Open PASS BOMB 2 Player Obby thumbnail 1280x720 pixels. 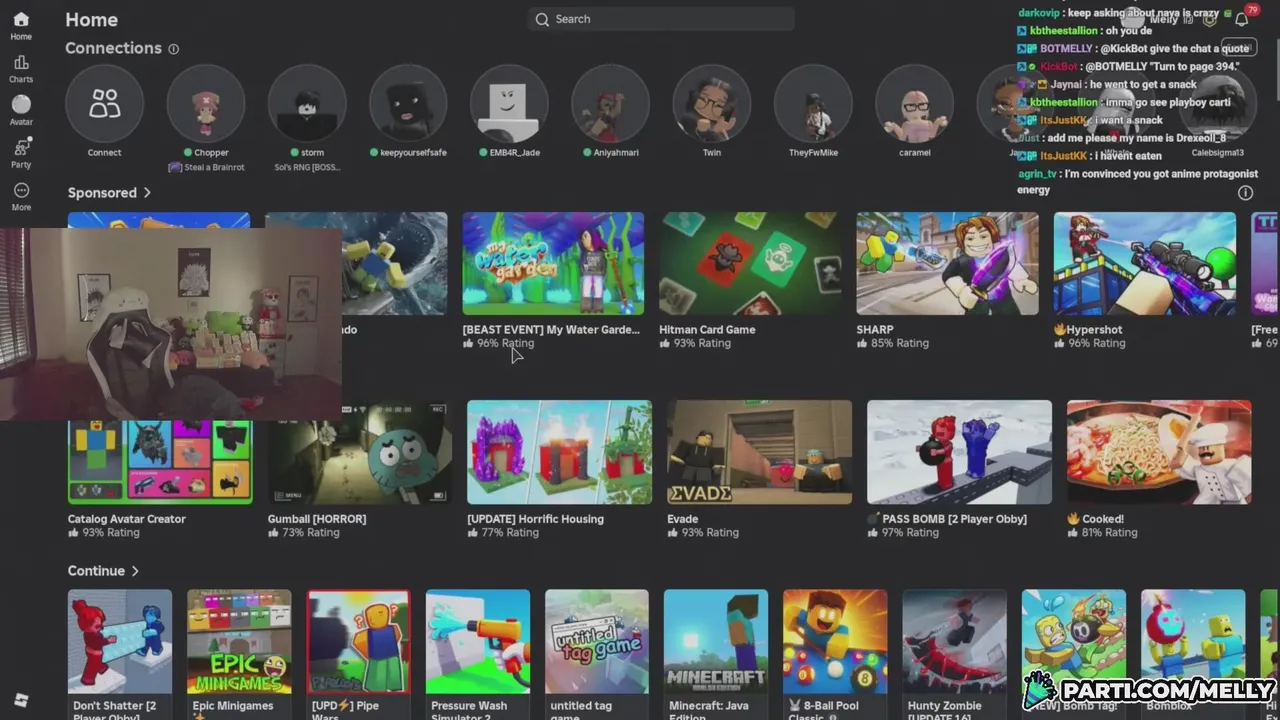coord(959,452)
